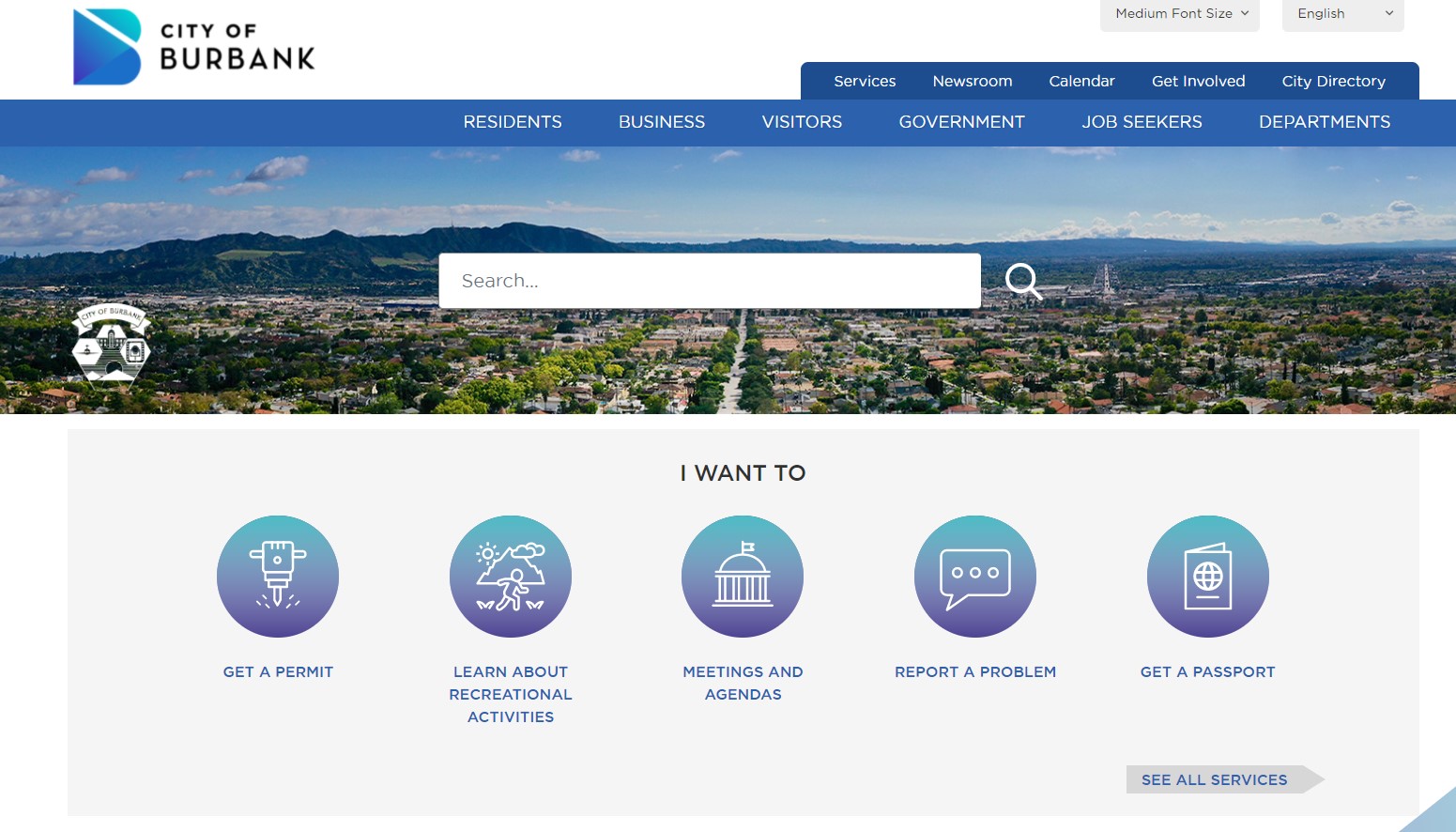Open the English language selector
1456x832 pixels.
coord(1342,14)
